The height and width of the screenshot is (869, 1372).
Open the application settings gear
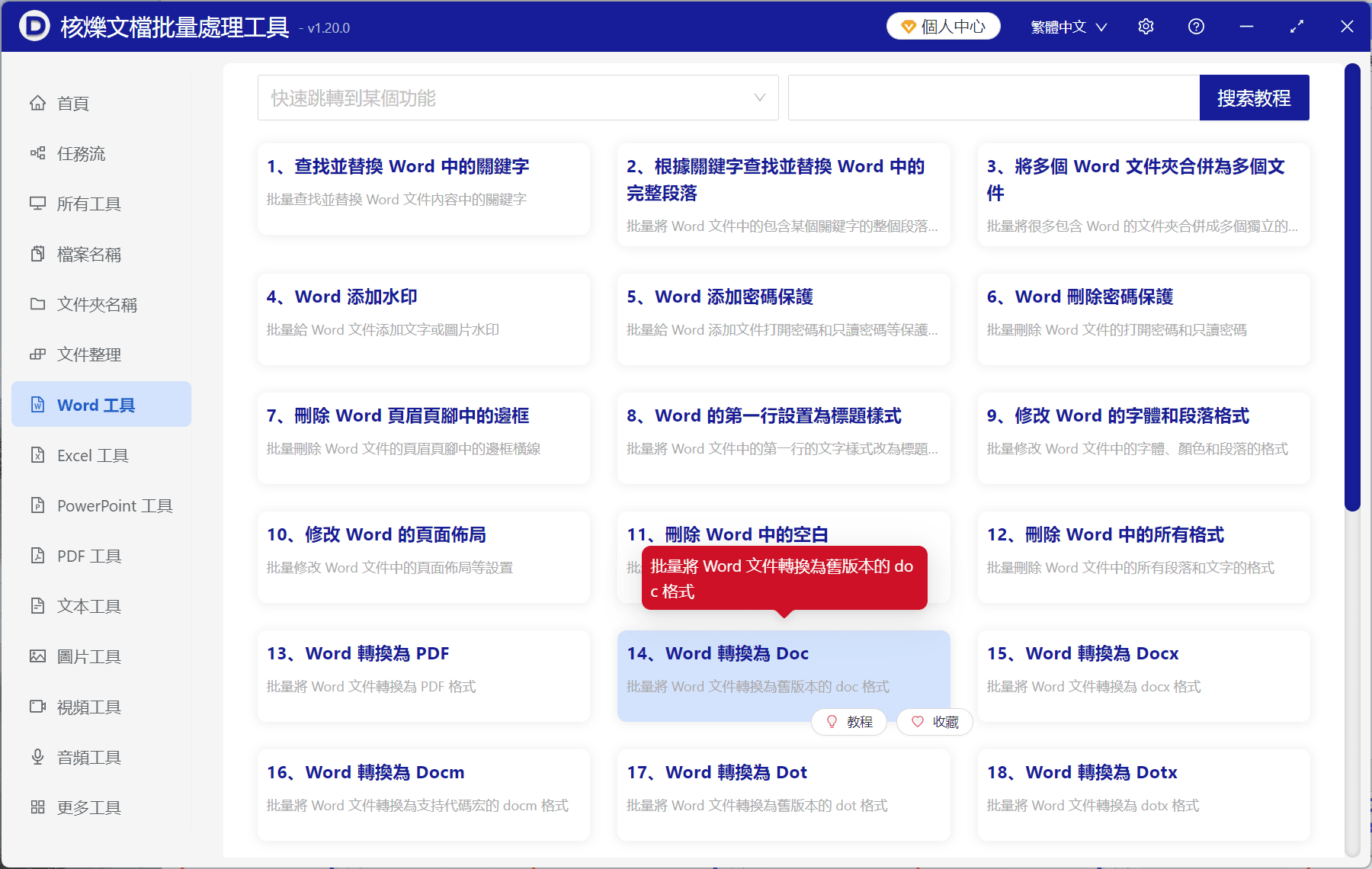[x=1145, y=26]
